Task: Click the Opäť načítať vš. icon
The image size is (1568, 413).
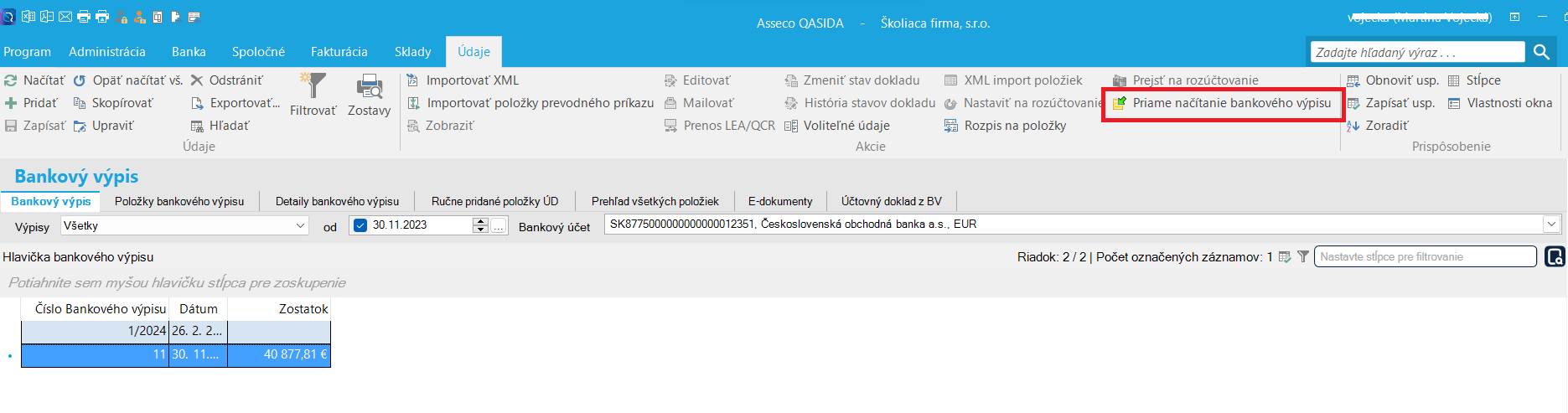Action: pyautogui.click(x=80, y=80)
